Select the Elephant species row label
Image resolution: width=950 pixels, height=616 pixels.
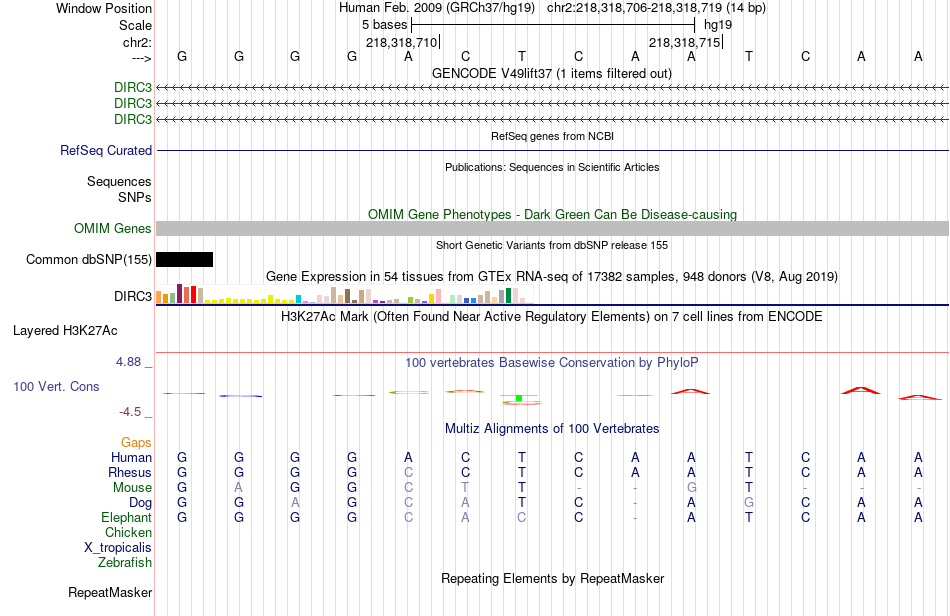click(x=126, y=517)
